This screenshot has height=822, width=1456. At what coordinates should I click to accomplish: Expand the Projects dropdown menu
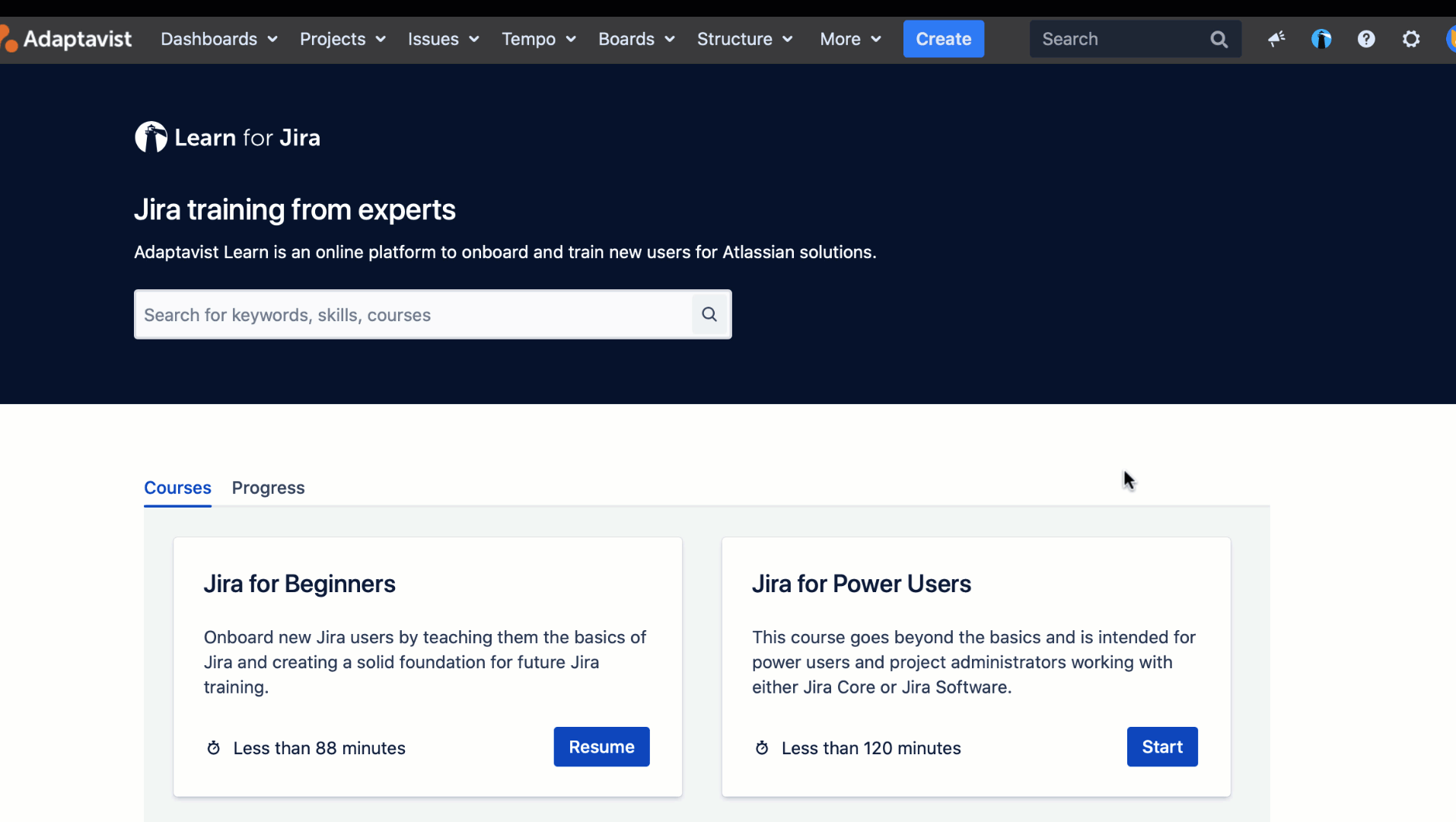point(342,39)
